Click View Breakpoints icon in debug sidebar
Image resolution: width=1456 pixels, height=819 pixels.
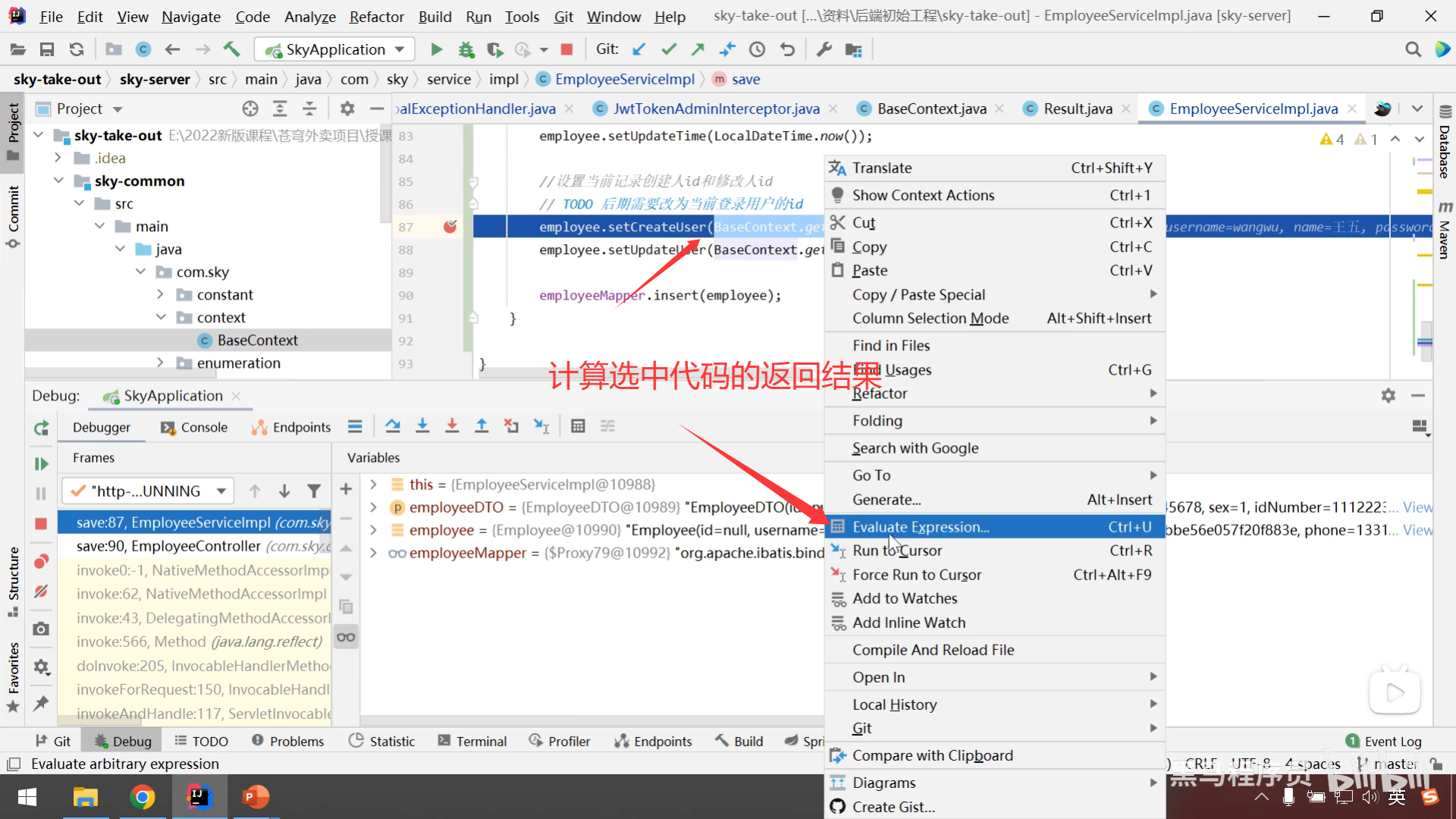41,562
